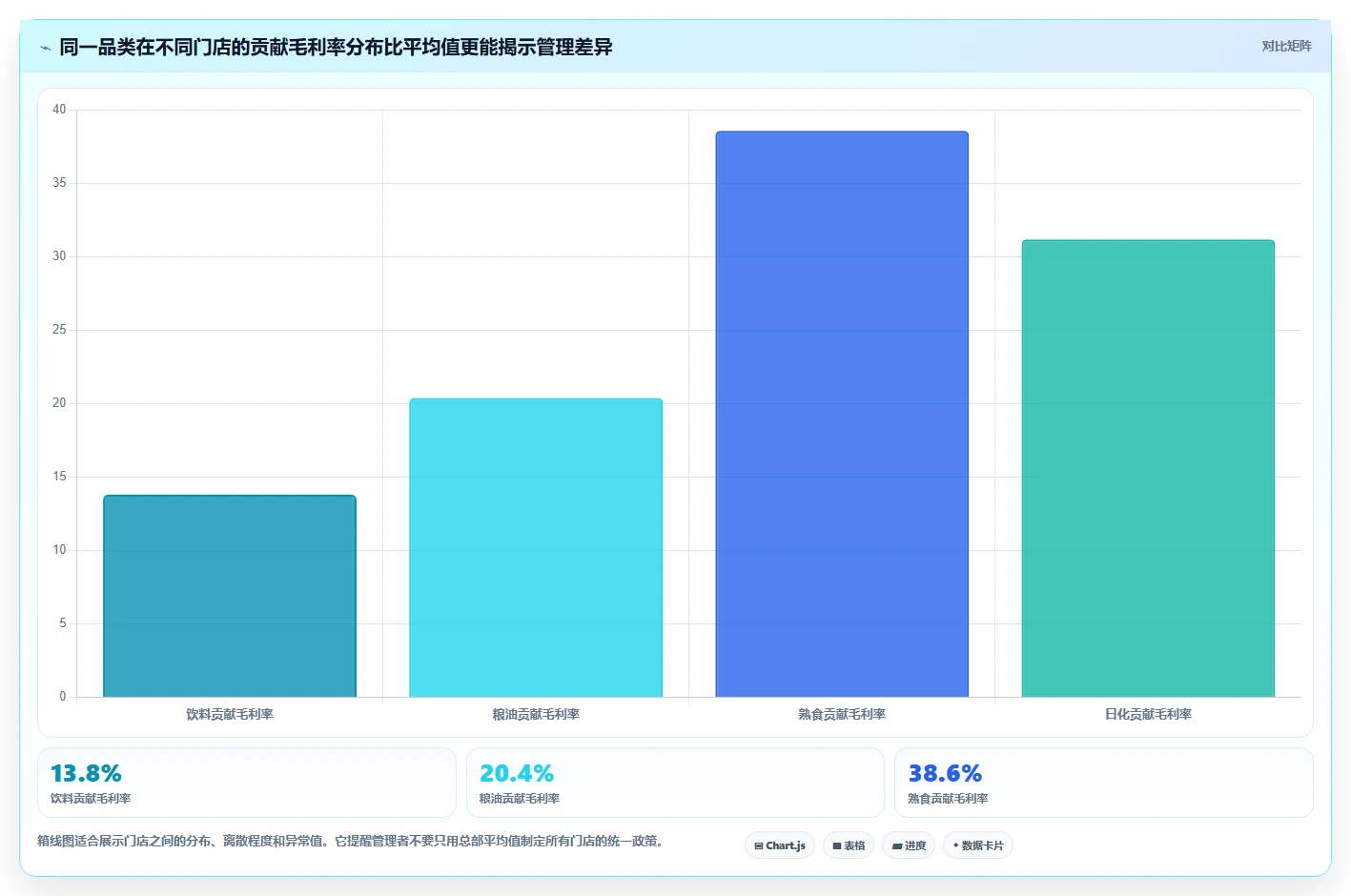Click the y-axis value 20
This screenshot has height=896, width=1351.
point(59,403)
